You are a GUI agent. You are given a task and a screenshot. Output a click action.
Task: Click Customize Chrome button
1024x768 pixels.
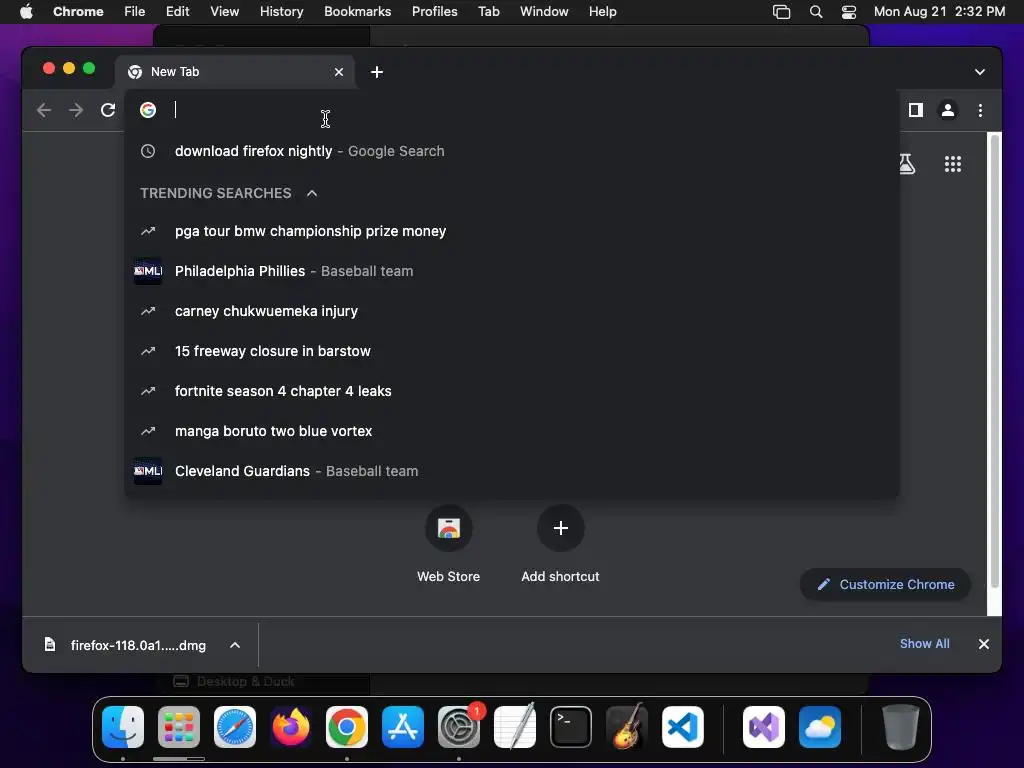pos(885,584)
